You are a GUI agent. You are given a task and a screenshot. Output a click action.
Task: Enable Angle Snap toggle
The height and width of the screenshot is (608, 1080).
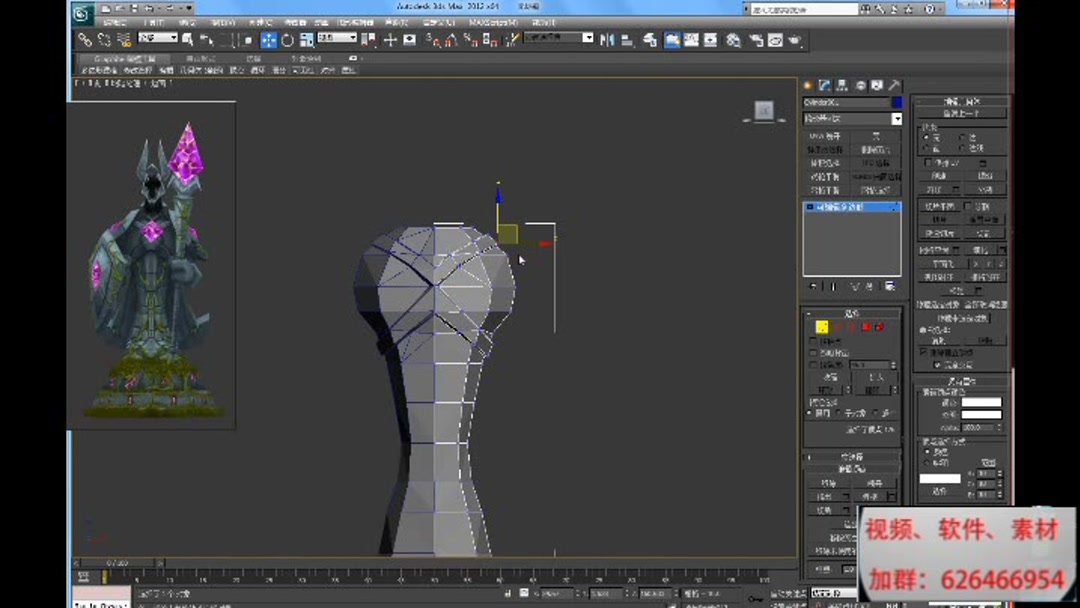coord(451,39)
